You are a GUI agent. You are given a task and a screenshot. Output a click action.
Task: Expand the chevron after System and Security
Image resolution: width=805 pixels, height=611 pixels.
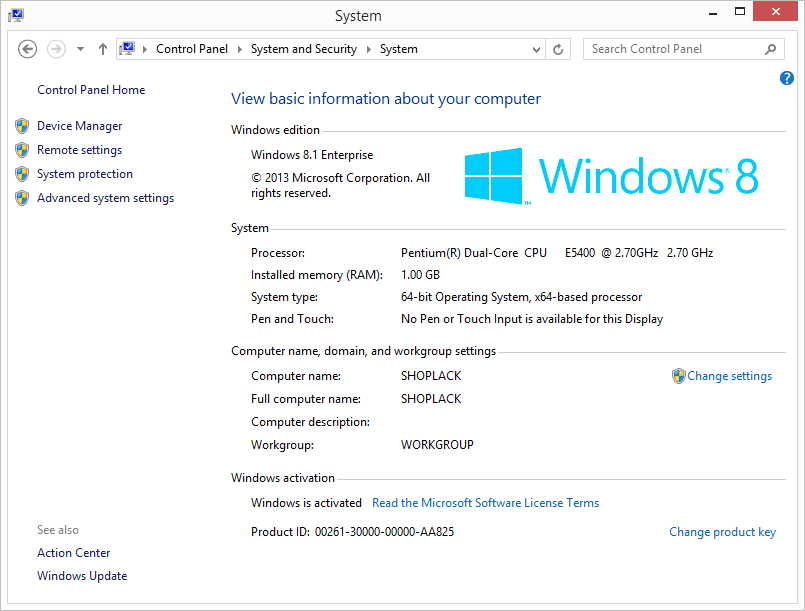click(x=369, y=49)
